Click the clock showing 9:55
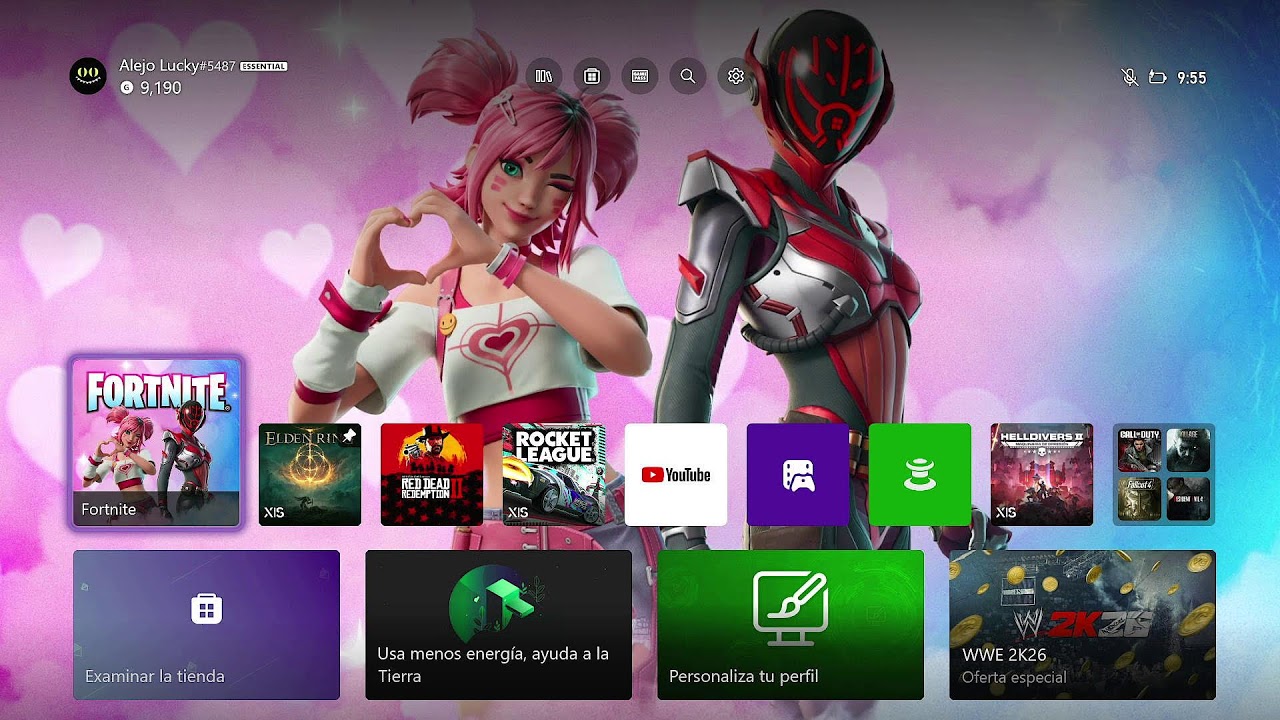Screen dimensions: 1280x720 pyautogui.click(x=1192, y=78)
